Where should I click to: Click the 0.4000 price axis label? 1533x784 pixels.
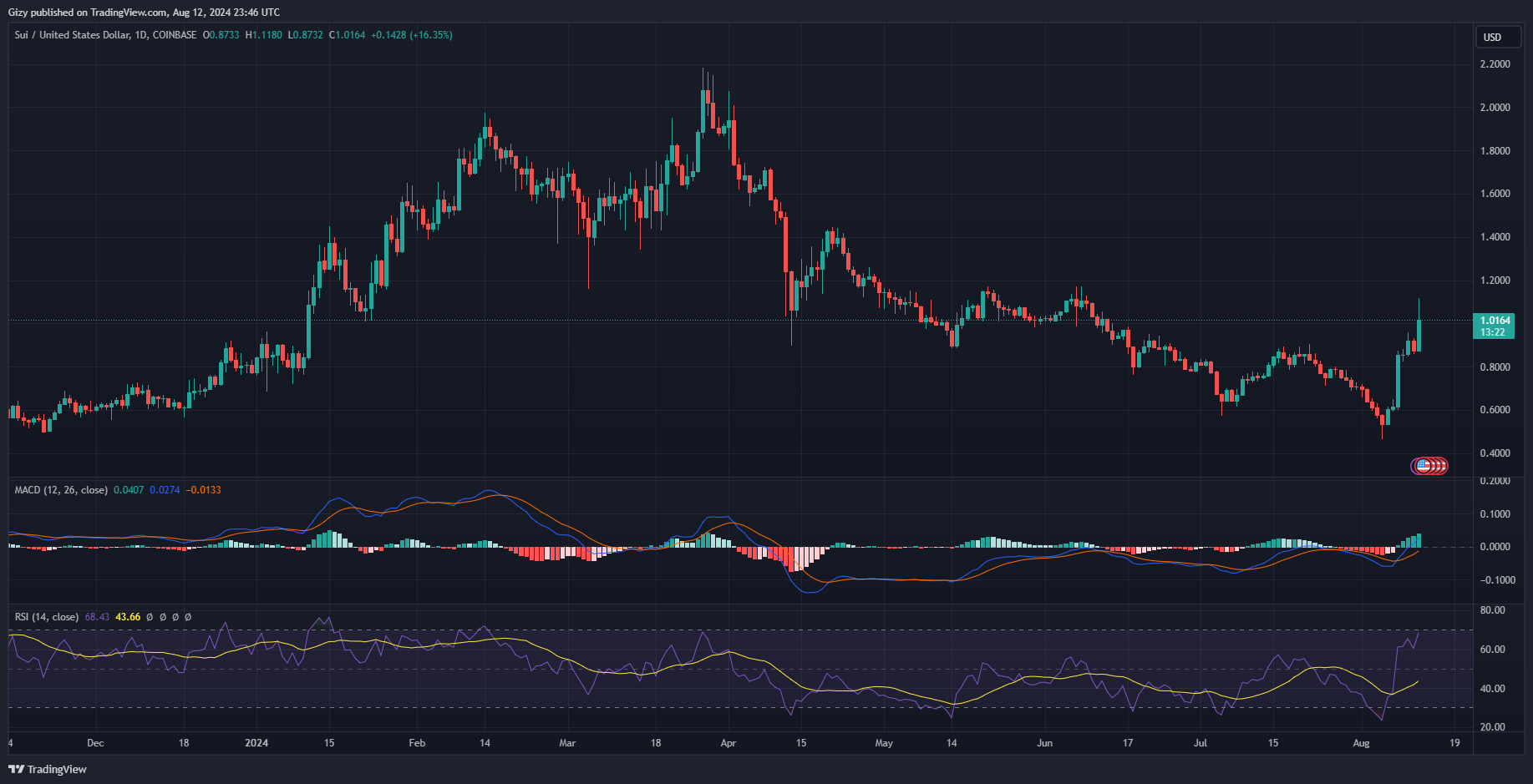tap(1495, 453)
